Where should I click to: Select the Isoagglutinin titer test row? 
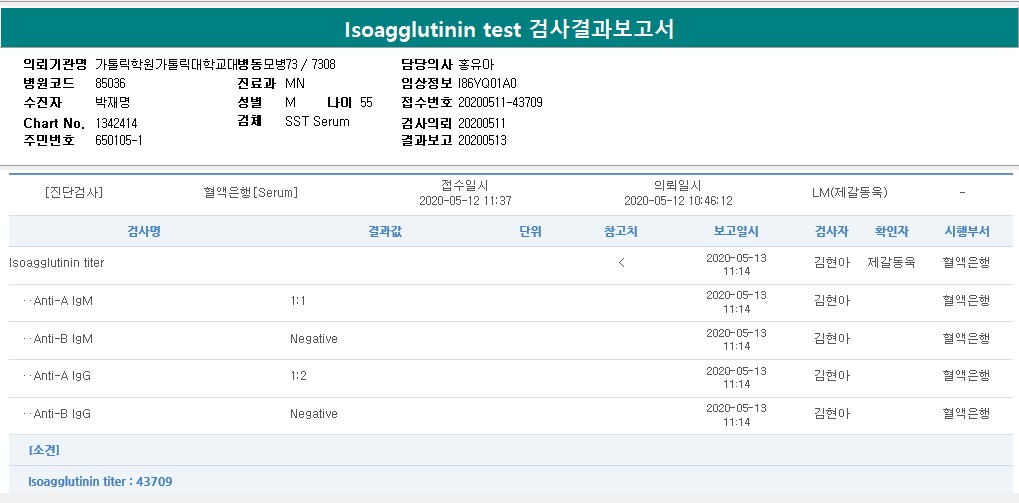56,263
